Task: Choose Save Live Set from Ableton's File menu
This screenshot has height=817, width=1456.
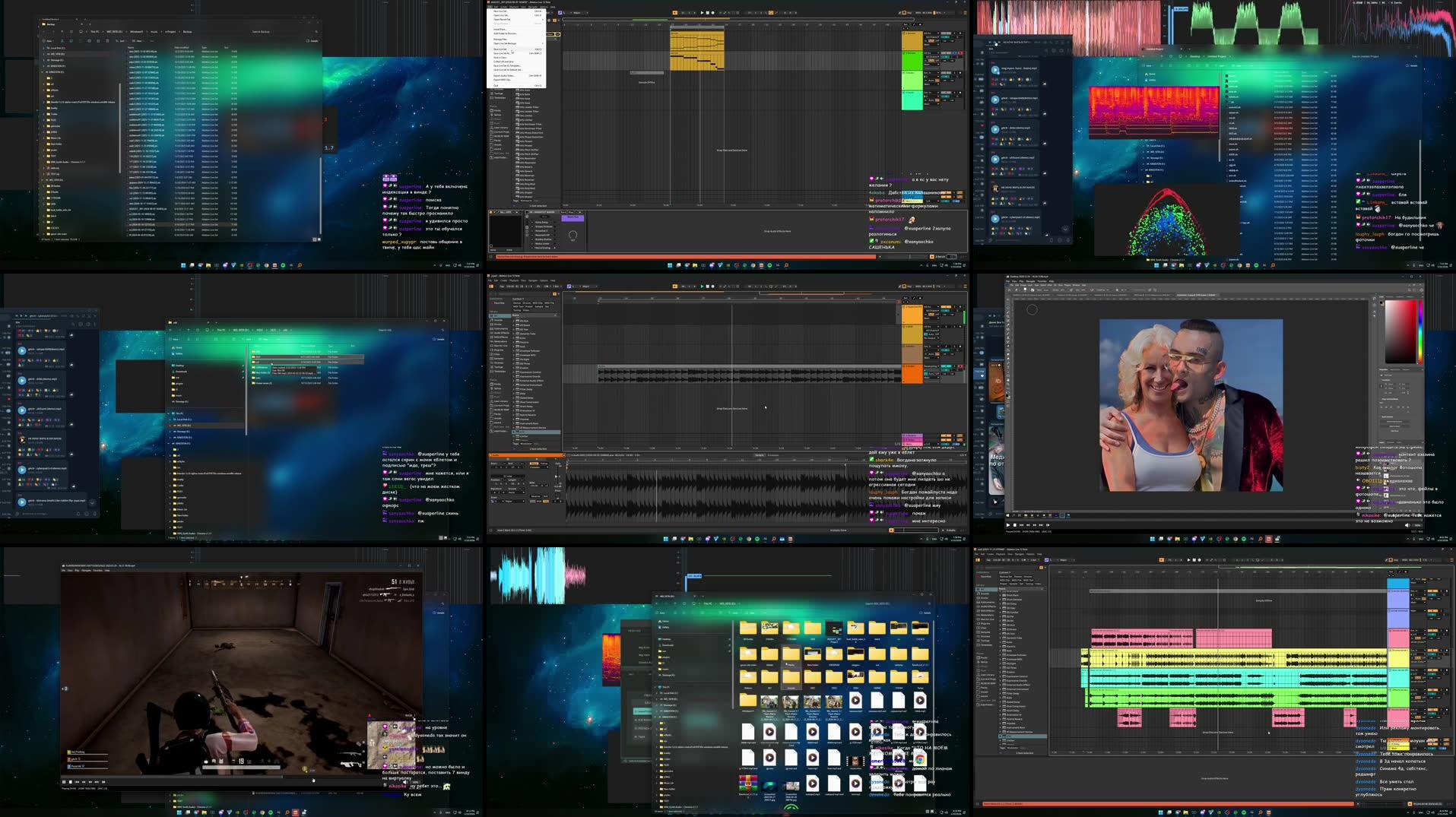Action: [x=516, y=49]
